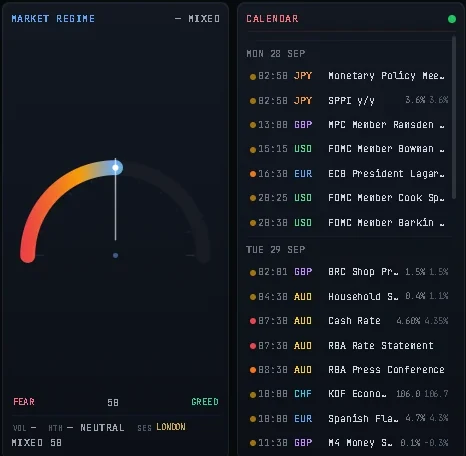This screenshot has height=456, width=466.
Task: Click impact dot beside FOMC Member Bowman event
Action: tap(253, 150)
